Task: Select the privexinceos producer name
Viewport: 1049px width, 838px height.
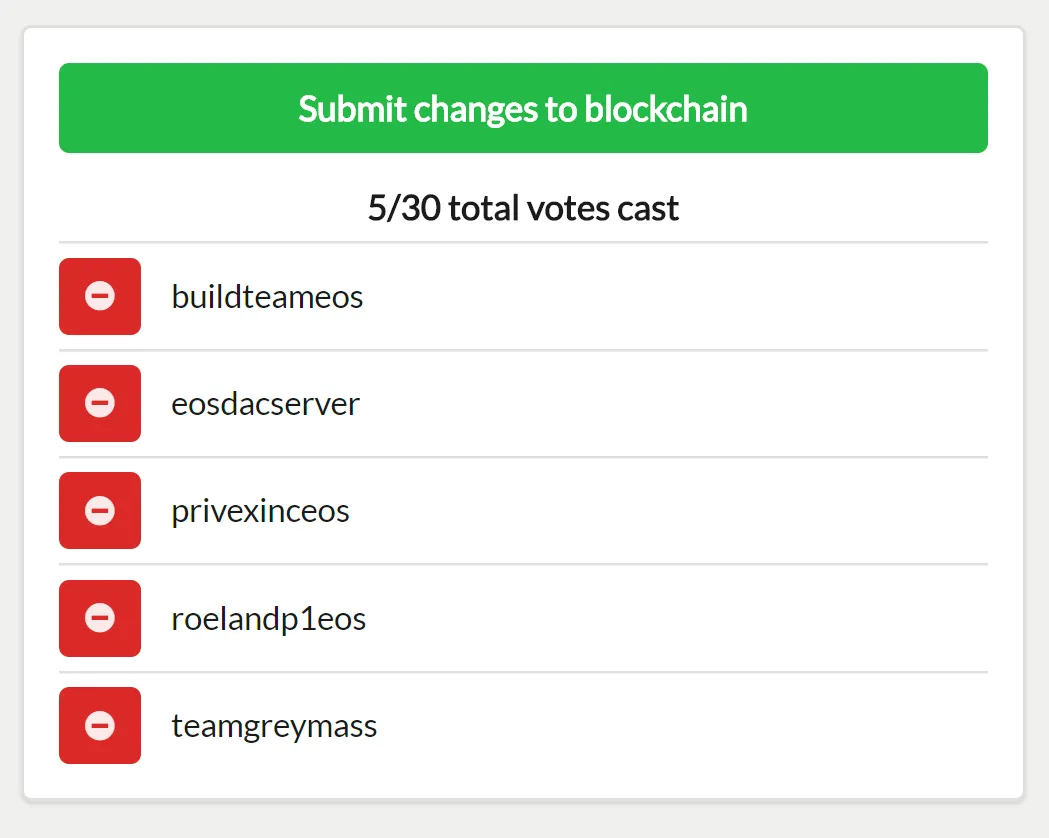Action: (x=260, y=512)
